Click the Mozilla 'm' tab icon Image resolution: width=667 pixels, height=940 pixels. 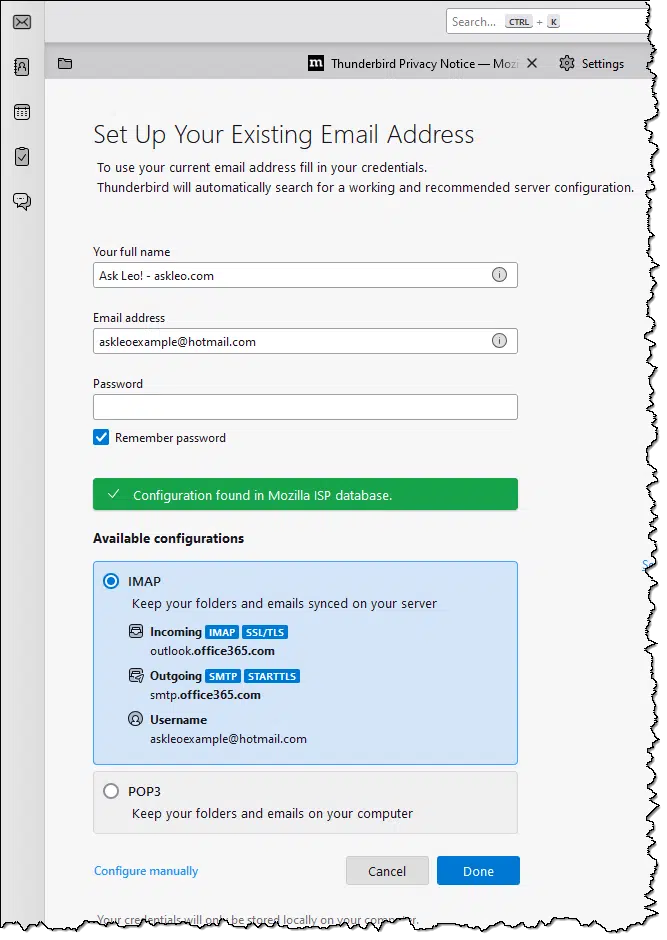(x=316, y=63)
